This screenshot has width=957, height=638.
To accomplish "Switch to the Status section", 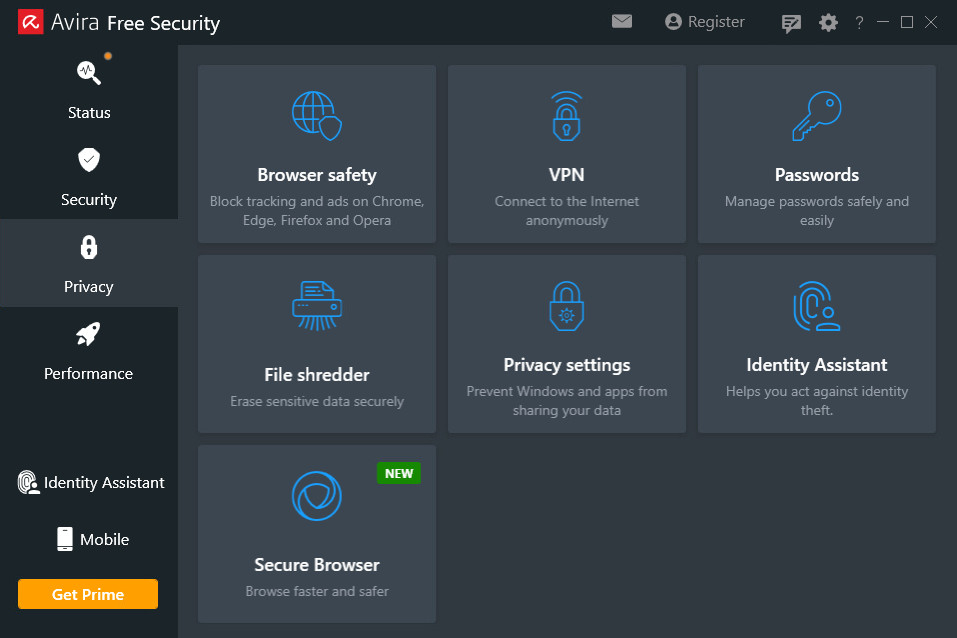I will pyautogui.click(x=89, y=89).
